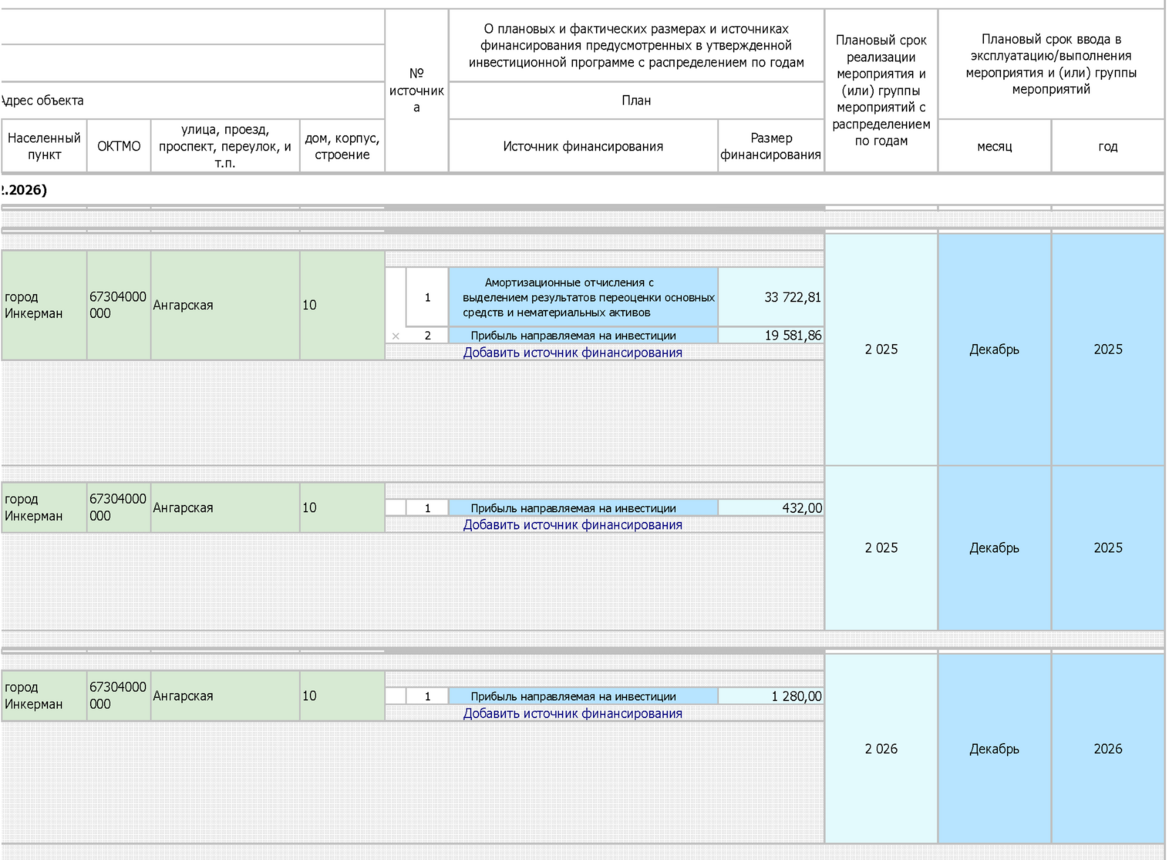The width and height of the screenshot is (1169, 860).
Task: Select the funding amount 19 581,86
Action: pos(772,335)
